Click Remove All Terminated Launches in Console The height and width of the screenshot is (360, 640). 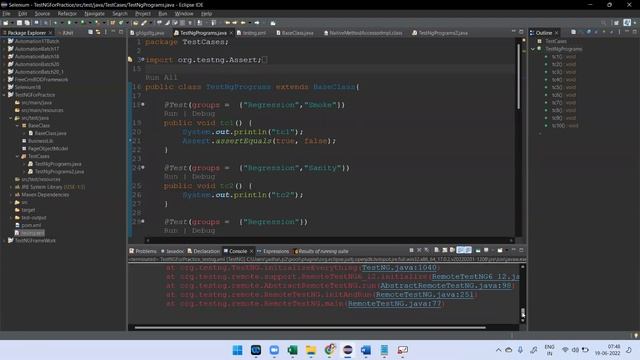click(x=427, y=250)
